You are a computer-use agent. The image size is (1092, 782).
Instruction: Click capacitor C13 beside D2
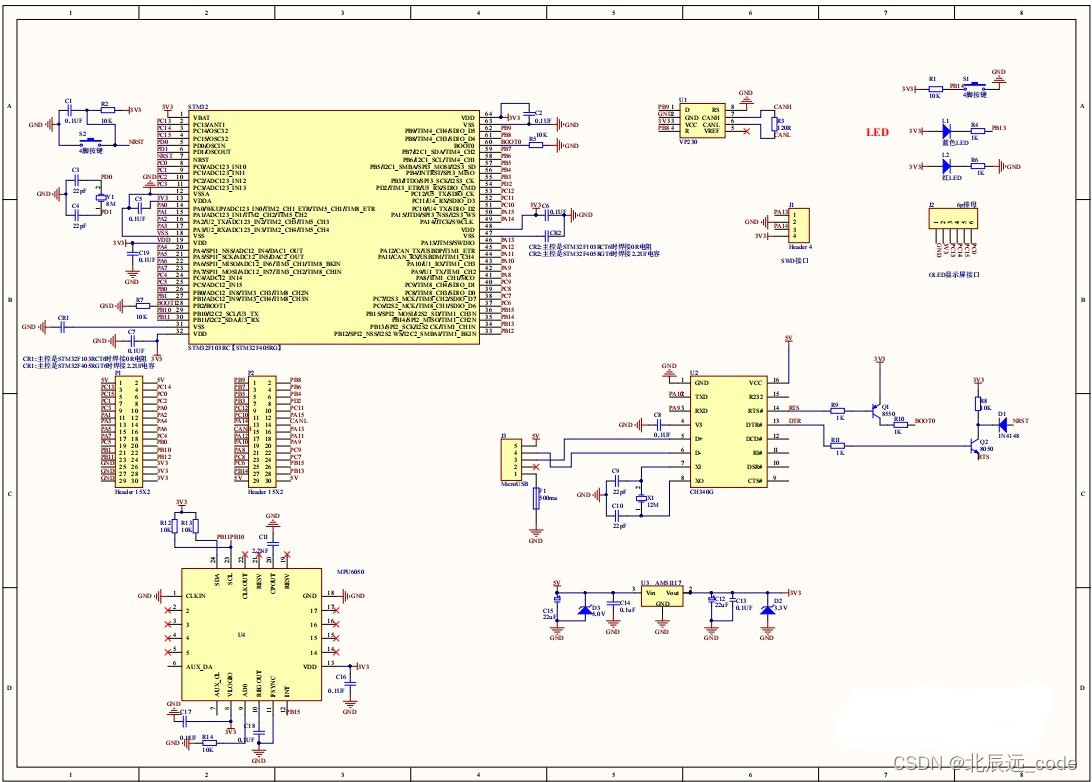[731, 600]
